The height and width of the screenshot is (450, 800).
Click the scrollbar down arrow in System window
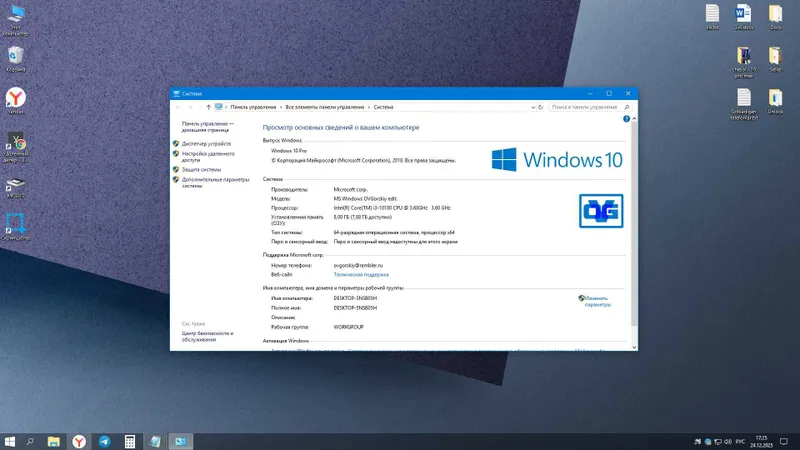[634, 347]
